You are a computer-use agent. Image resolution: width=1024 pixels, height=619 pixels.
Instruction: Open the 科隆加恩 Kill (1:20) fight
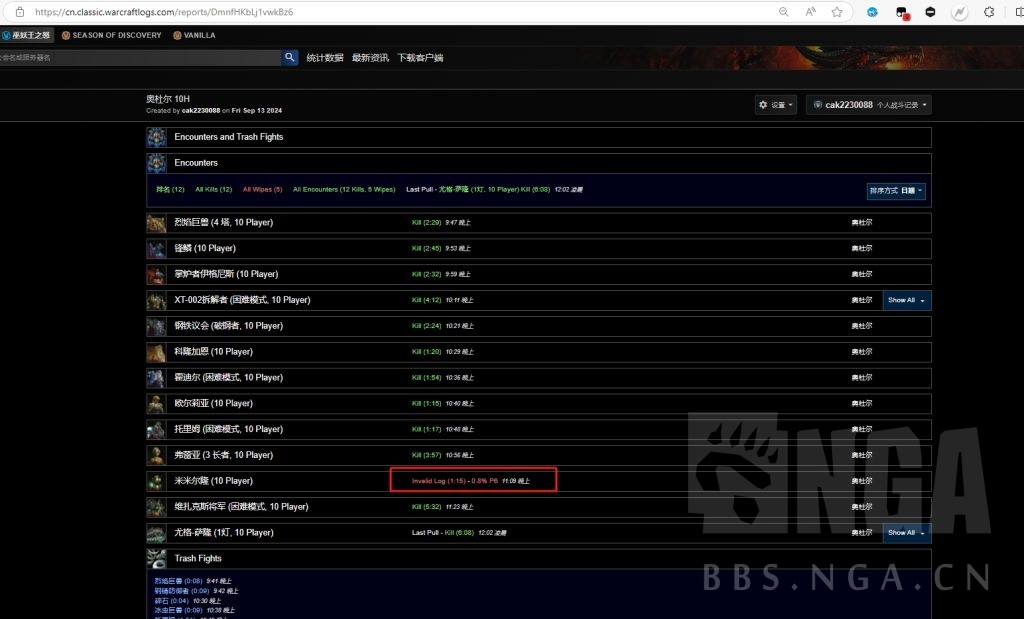(426, 352)
